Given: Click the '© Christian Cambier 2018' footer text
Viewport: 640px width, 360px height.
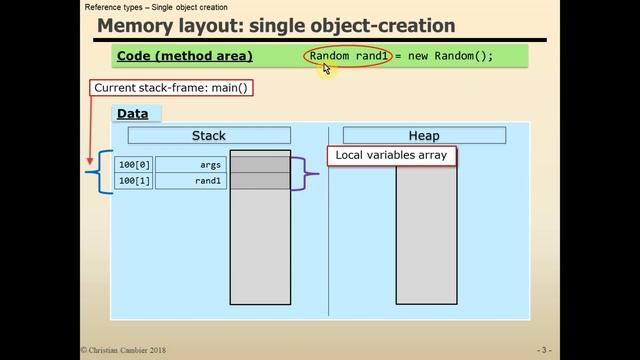Looking at the screenshot, I should (x=123, y=350).
